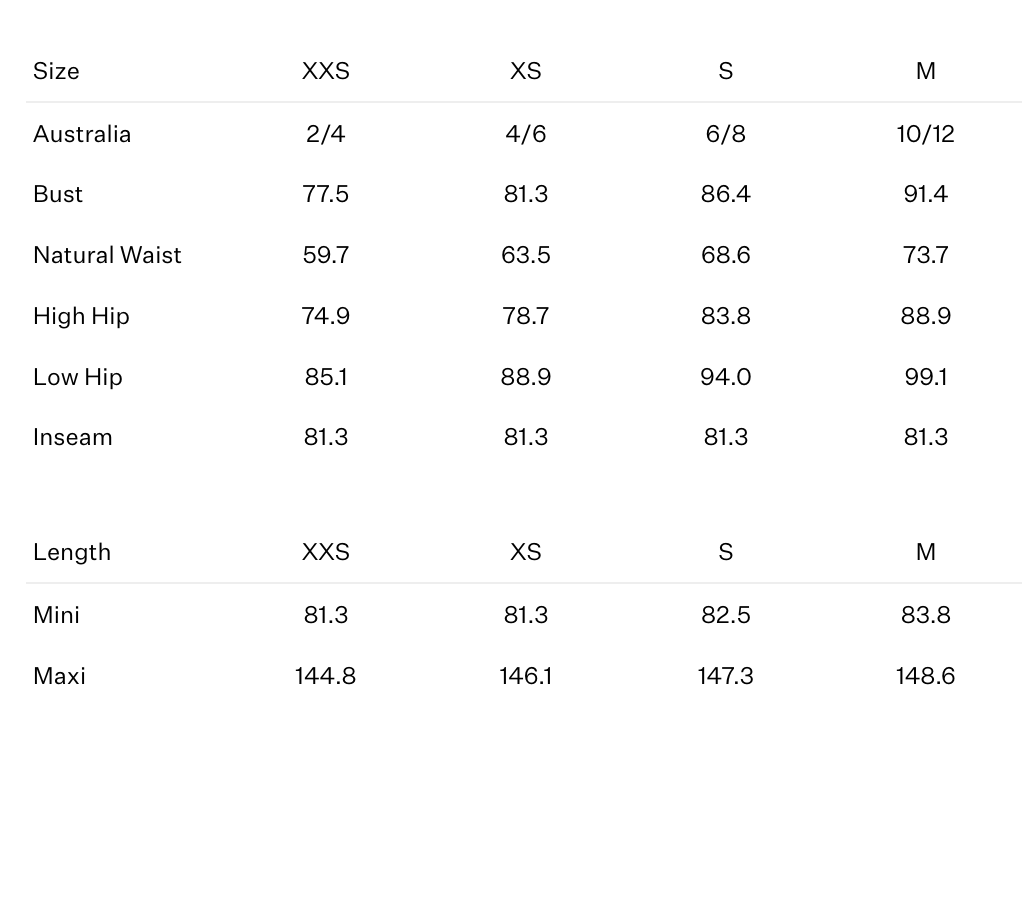Click the Bust row label
Image resolution: width=1022 pixels, height=916 pixels.
58,194
